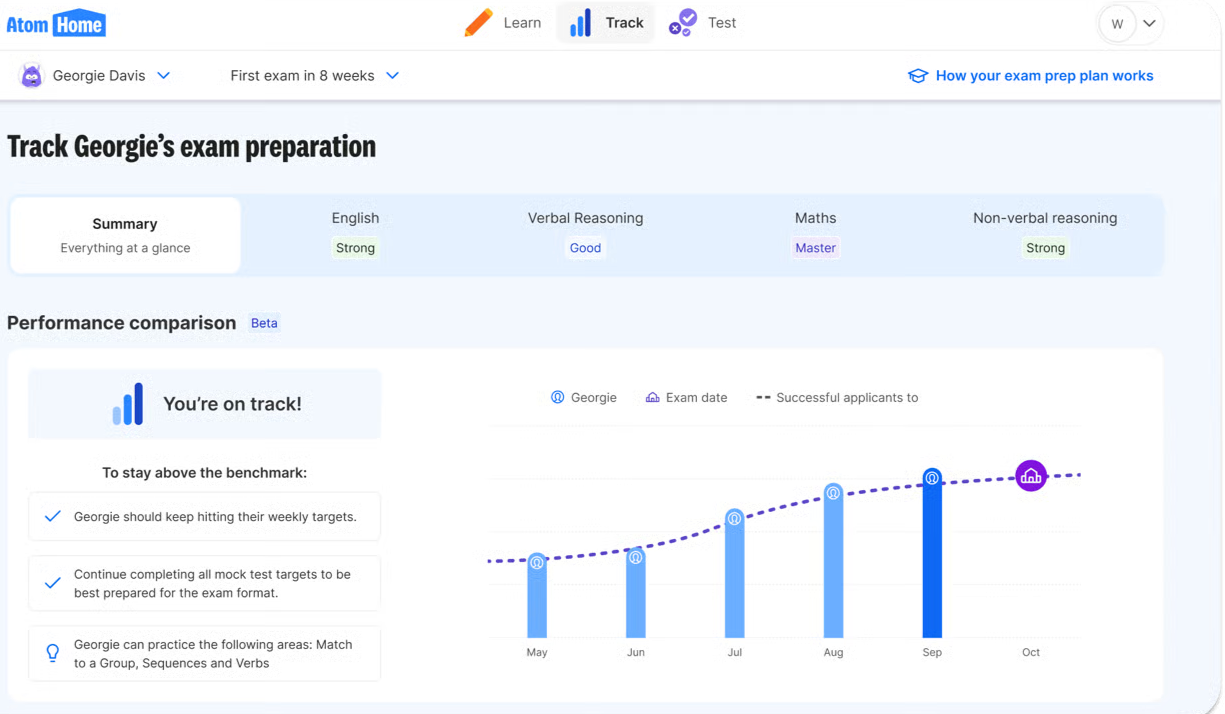Open the Test checkmark icon
Viewport: 1225px width, 714px height.
click(683, 22)
